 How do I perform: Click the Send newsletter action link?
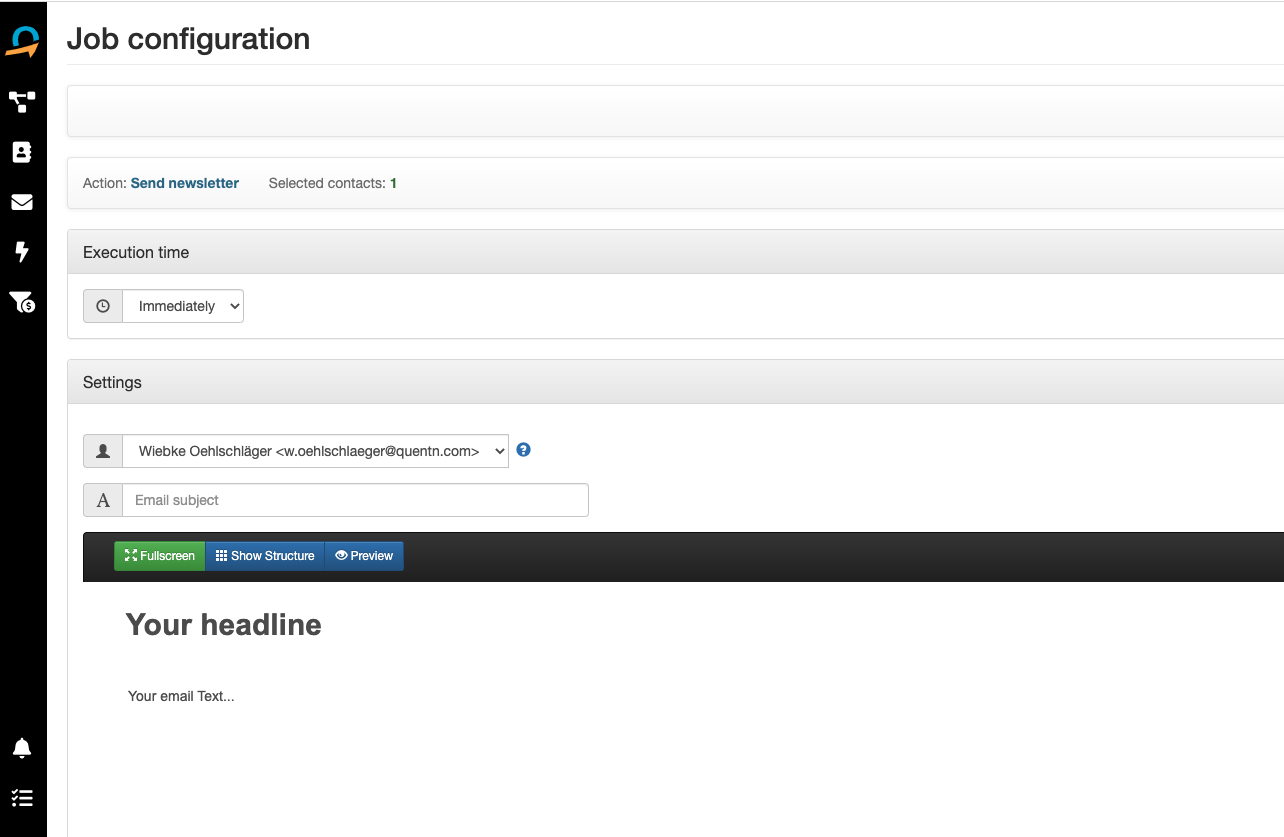(x=185, y=183)
